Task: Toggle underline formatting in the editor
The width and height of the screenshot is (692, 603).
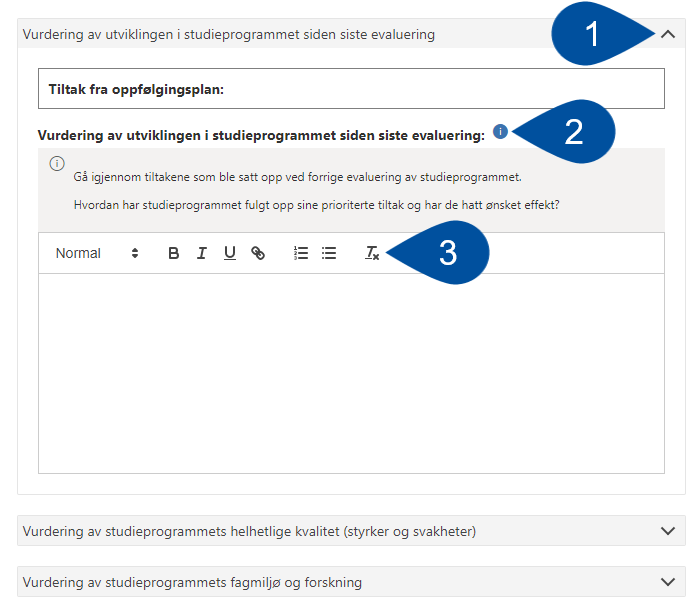Action: pos(229,254)
